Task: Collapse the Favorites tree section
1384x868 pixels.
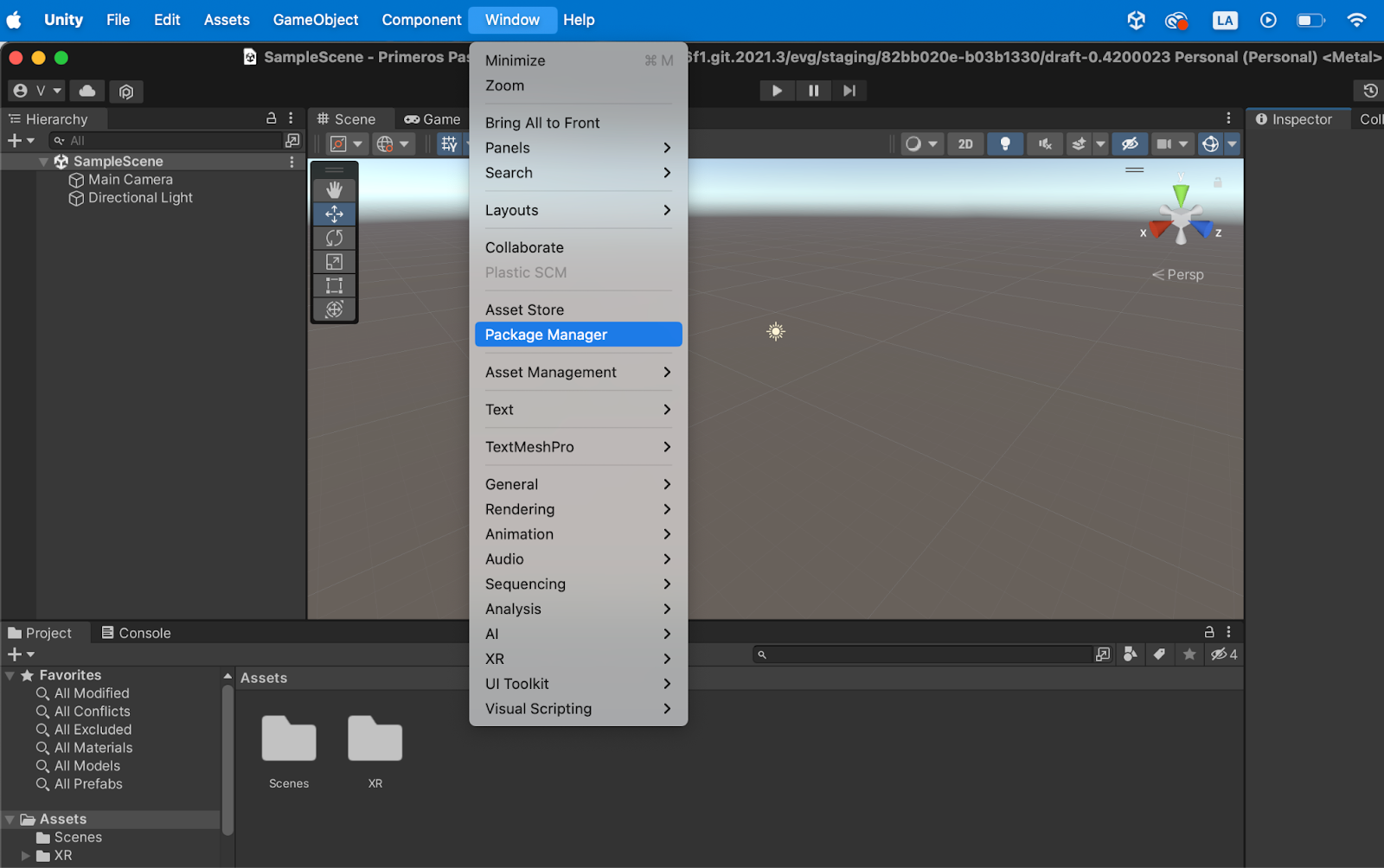Action: 10,676
